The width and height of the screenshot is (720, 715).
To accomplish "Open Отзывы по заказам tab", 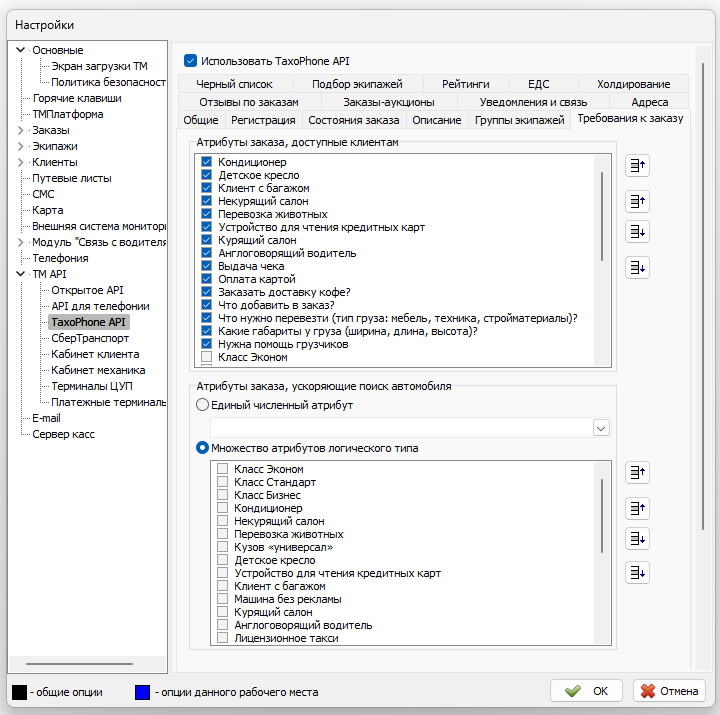I will 249,102.
